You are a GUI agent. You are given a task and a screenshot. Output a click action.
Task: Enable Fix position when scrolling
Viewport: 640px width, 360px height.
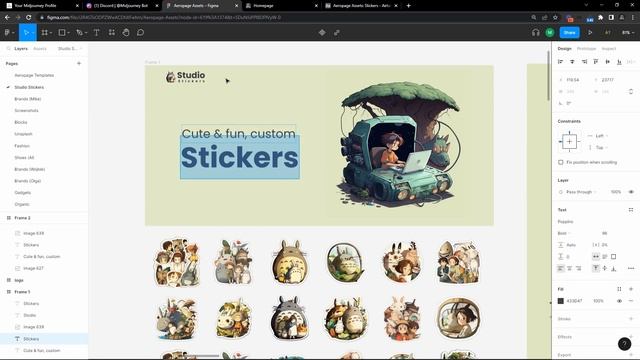click(x=561, y=162)
